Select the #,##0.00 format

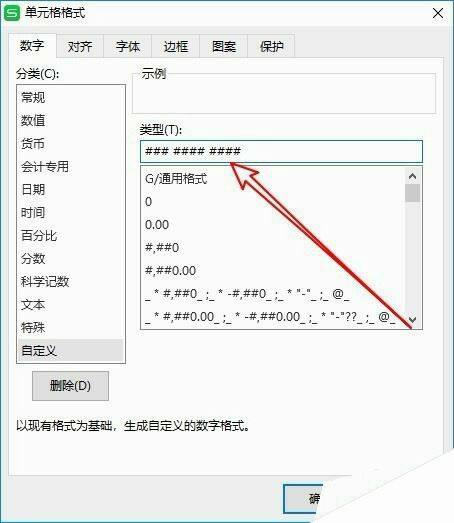[x=273, y=271]
